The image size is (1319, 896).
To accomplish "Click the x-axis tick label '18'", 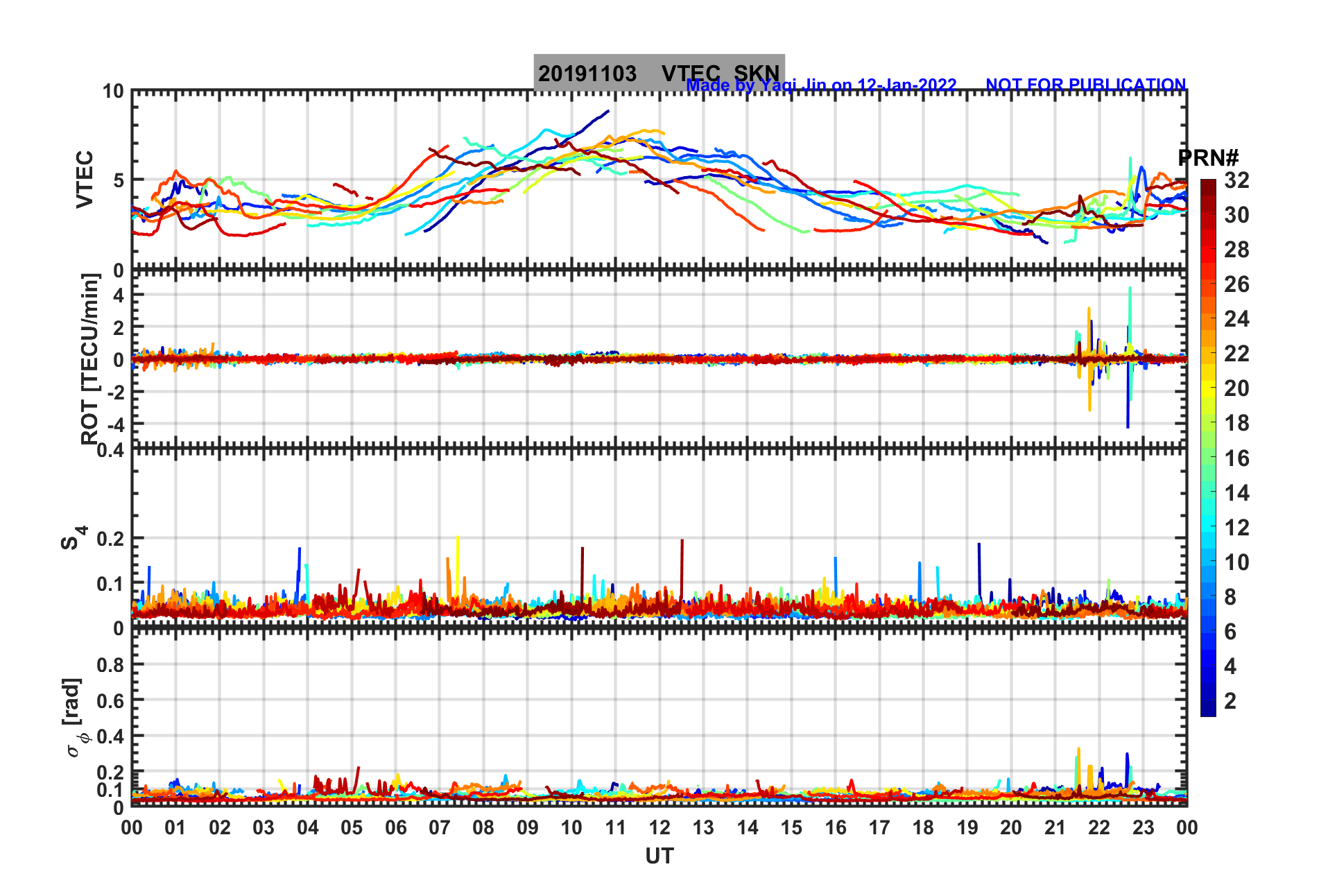I will 923,827.
